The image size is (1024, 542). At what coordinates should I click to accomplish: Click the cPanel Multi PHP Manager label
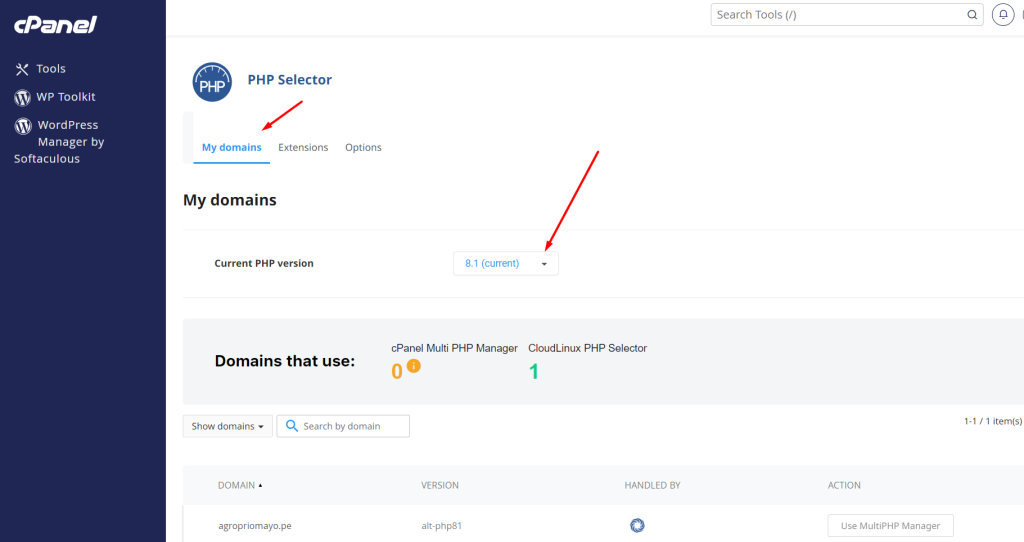click(455, 348)
